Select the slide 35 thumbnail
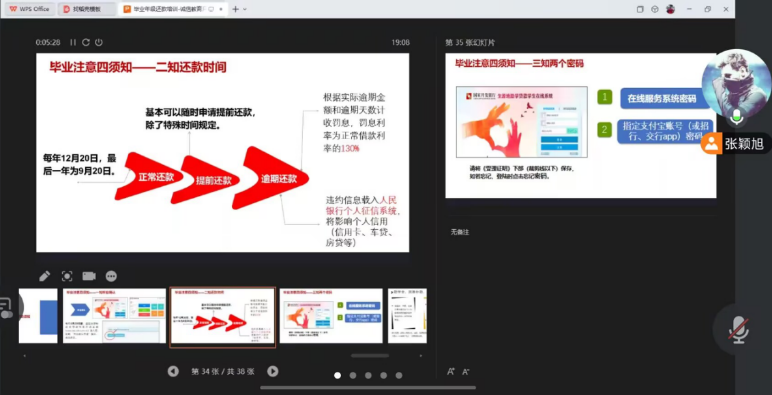Image resolution: width=772 pixels, height=395 pixels. click(331, 316)
